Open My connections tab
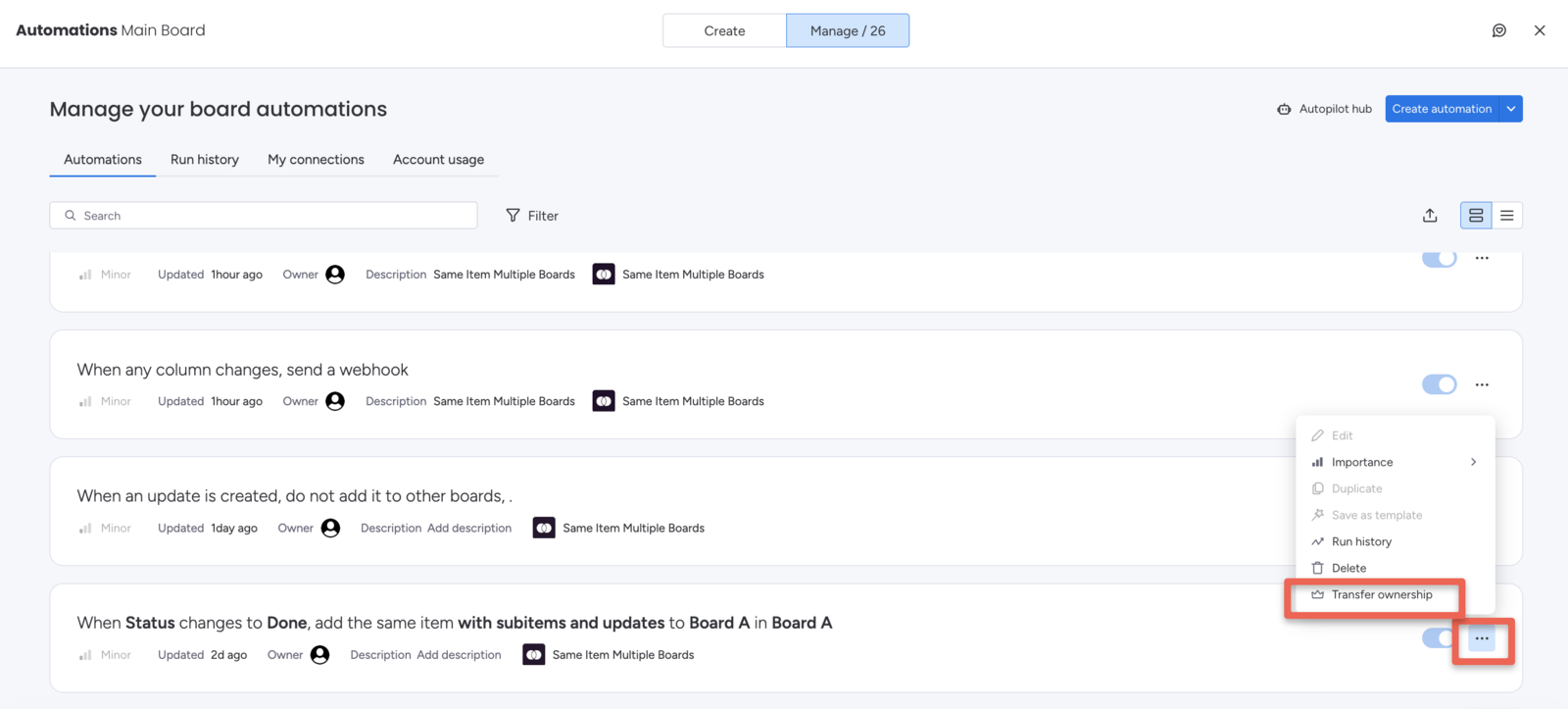 pos(316,159)
